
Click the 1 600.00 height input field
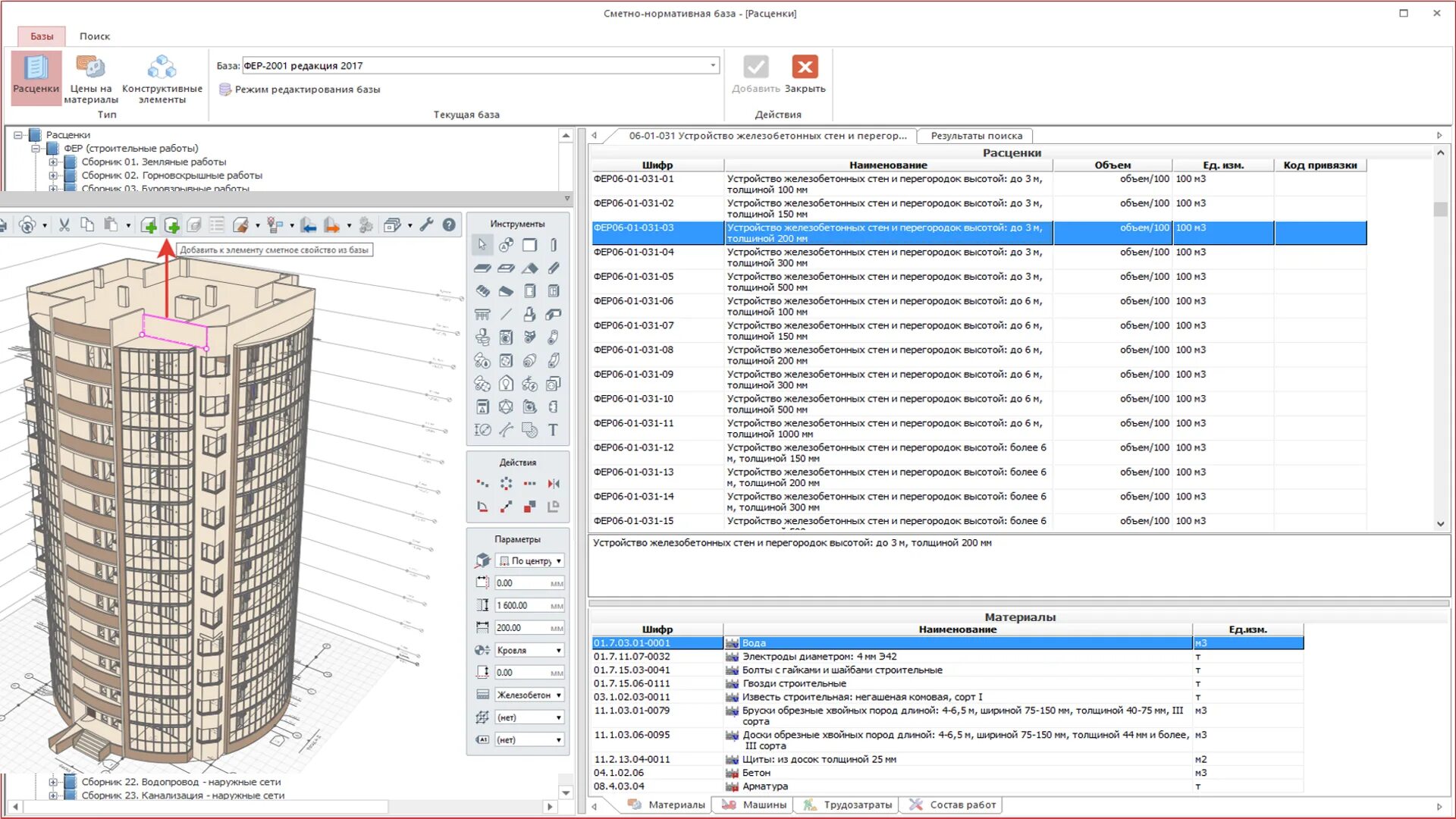[x=522, y=606]
